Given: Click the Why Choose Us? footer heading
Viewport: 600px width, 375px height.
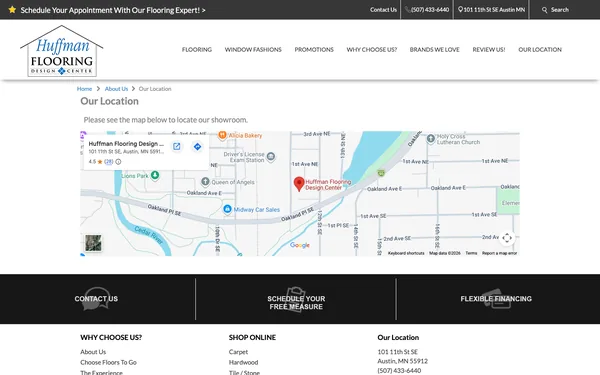Looking at the screenshot, I should [x=111, y=338].
